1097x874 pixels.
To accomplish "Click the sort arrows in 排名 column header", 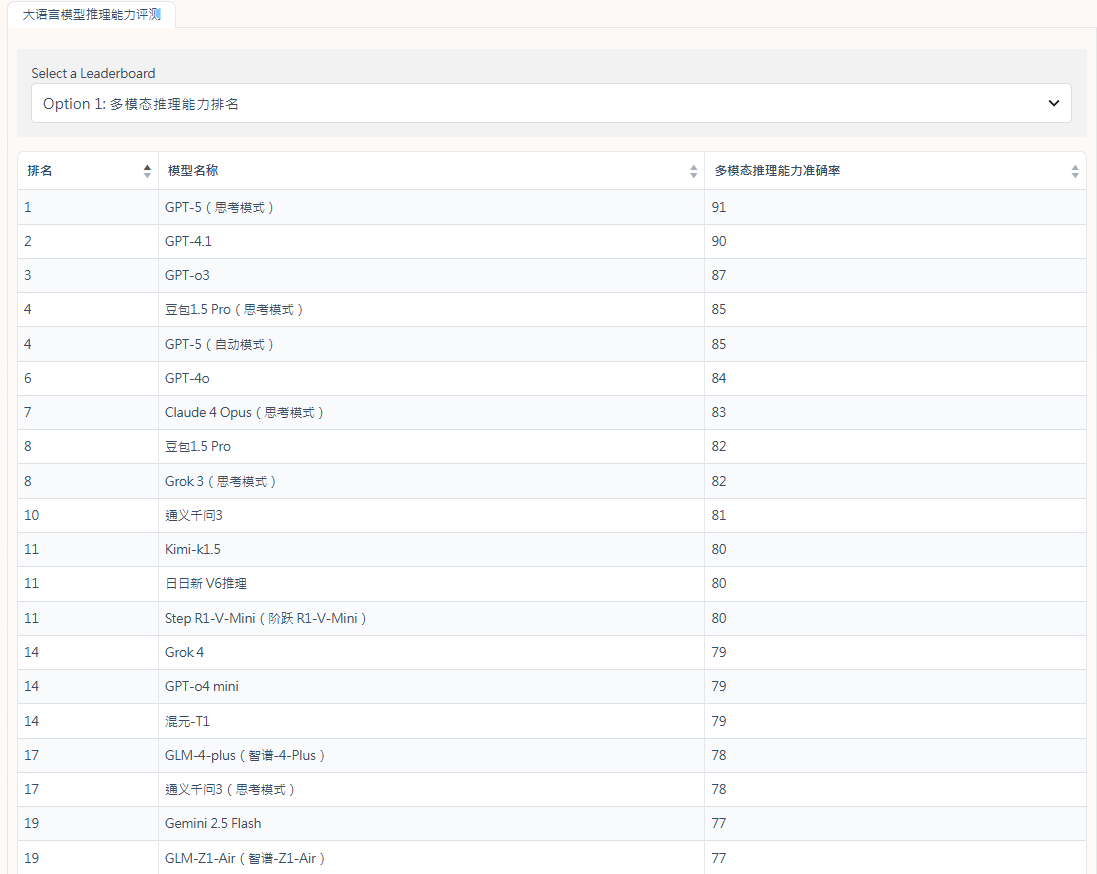I will pyautogui.click(x=148, y=171).
